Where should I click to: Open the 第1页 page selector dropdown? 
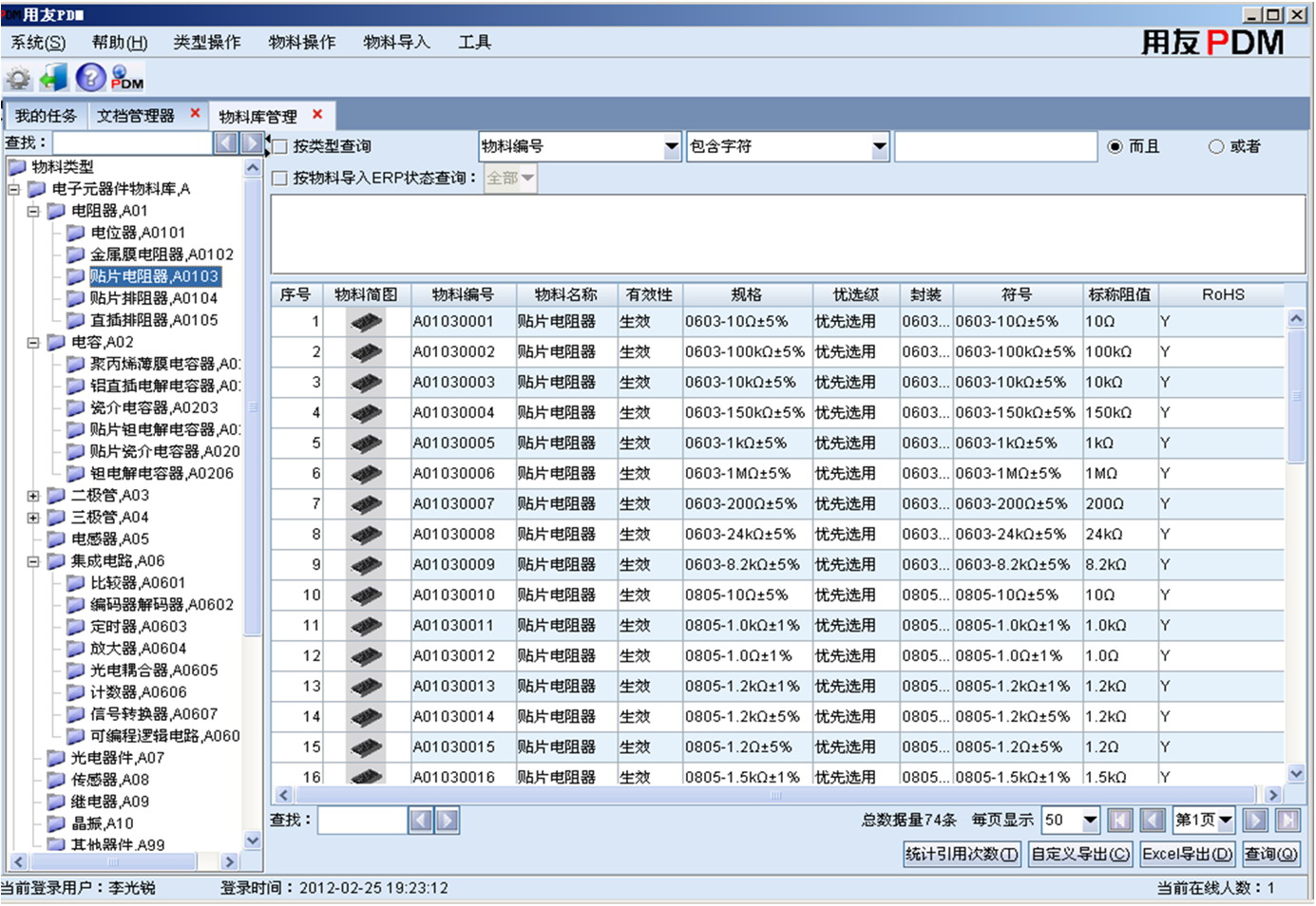pyautogui.click(x=1226, y=820)
